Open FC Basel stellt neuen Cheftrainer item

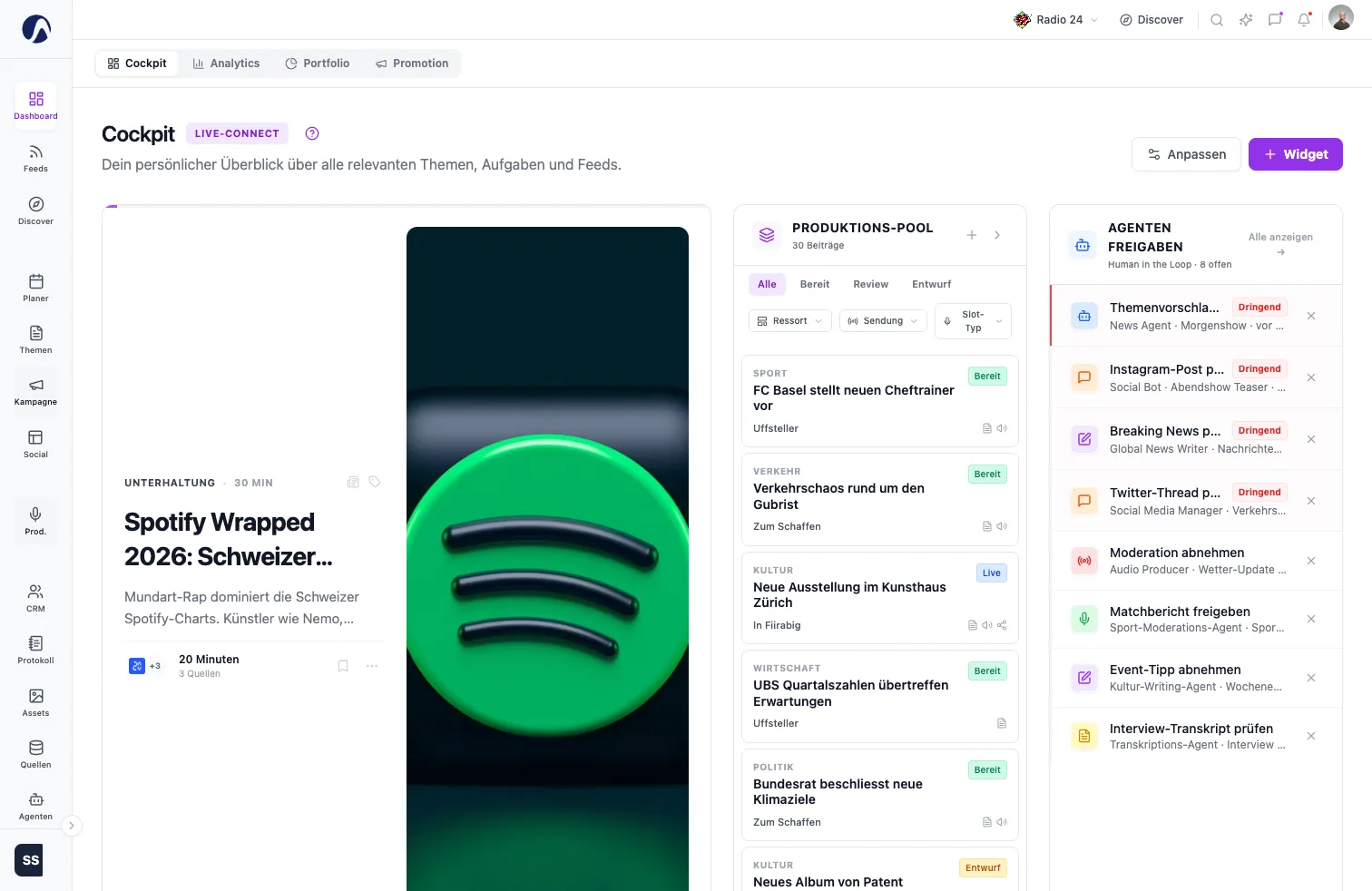coord(880,401)
